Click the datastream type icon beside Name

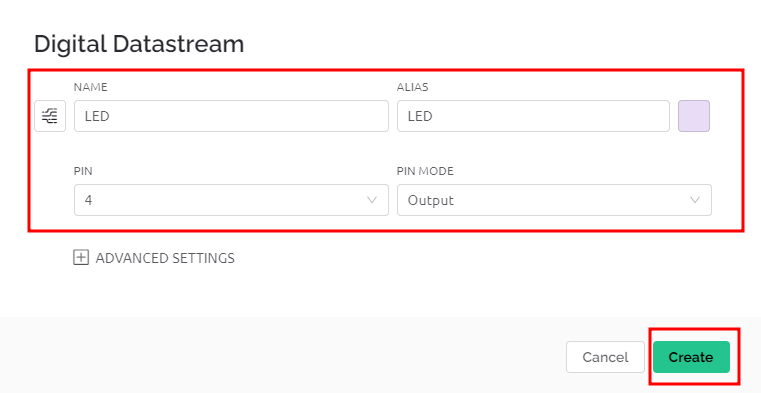point(50,116)
